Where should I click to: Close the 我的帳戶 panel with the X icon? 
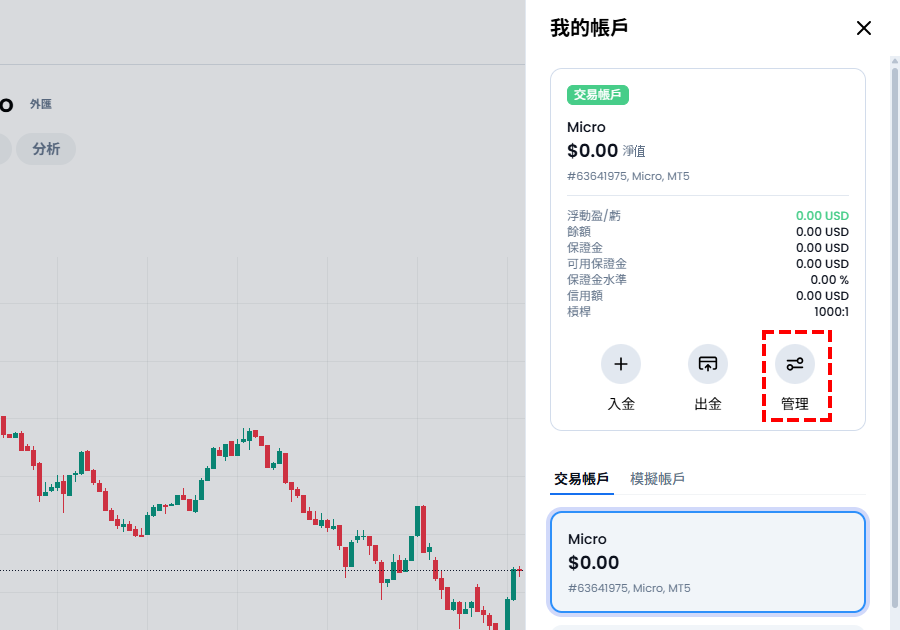tap(863, 28)
